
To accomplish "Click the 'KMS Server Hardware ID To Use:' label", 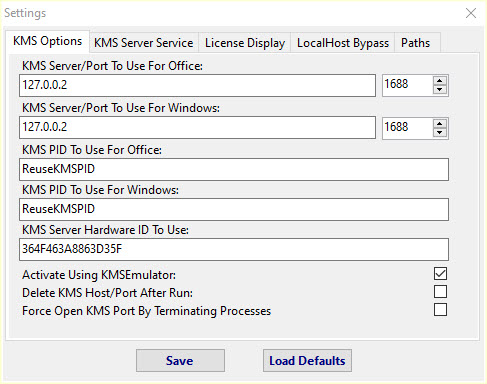I will [x=105, y=230].
